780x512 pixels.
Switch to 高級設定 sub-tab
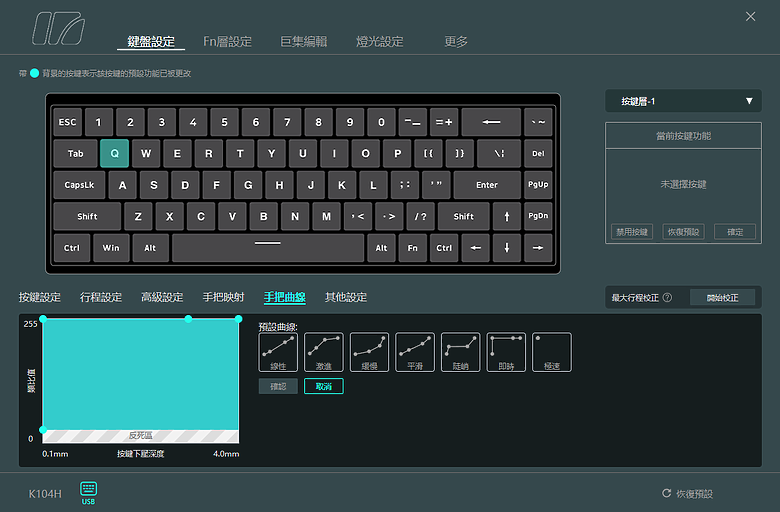pyautogui.click(x=162, y=297)
